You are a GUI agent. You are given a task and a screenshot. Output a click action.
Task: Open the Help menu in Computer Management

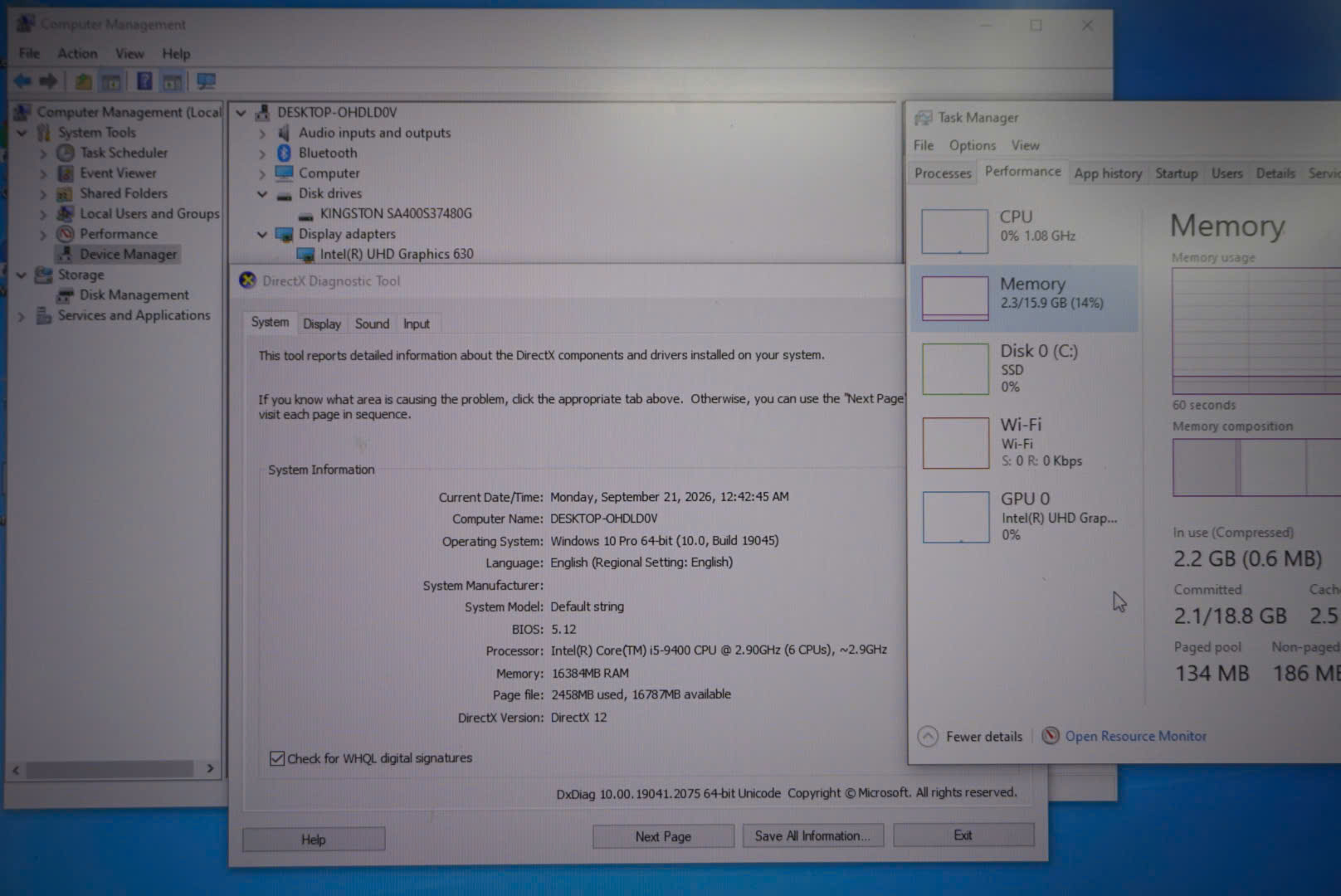pyautogui.click(x=176, y=54)
